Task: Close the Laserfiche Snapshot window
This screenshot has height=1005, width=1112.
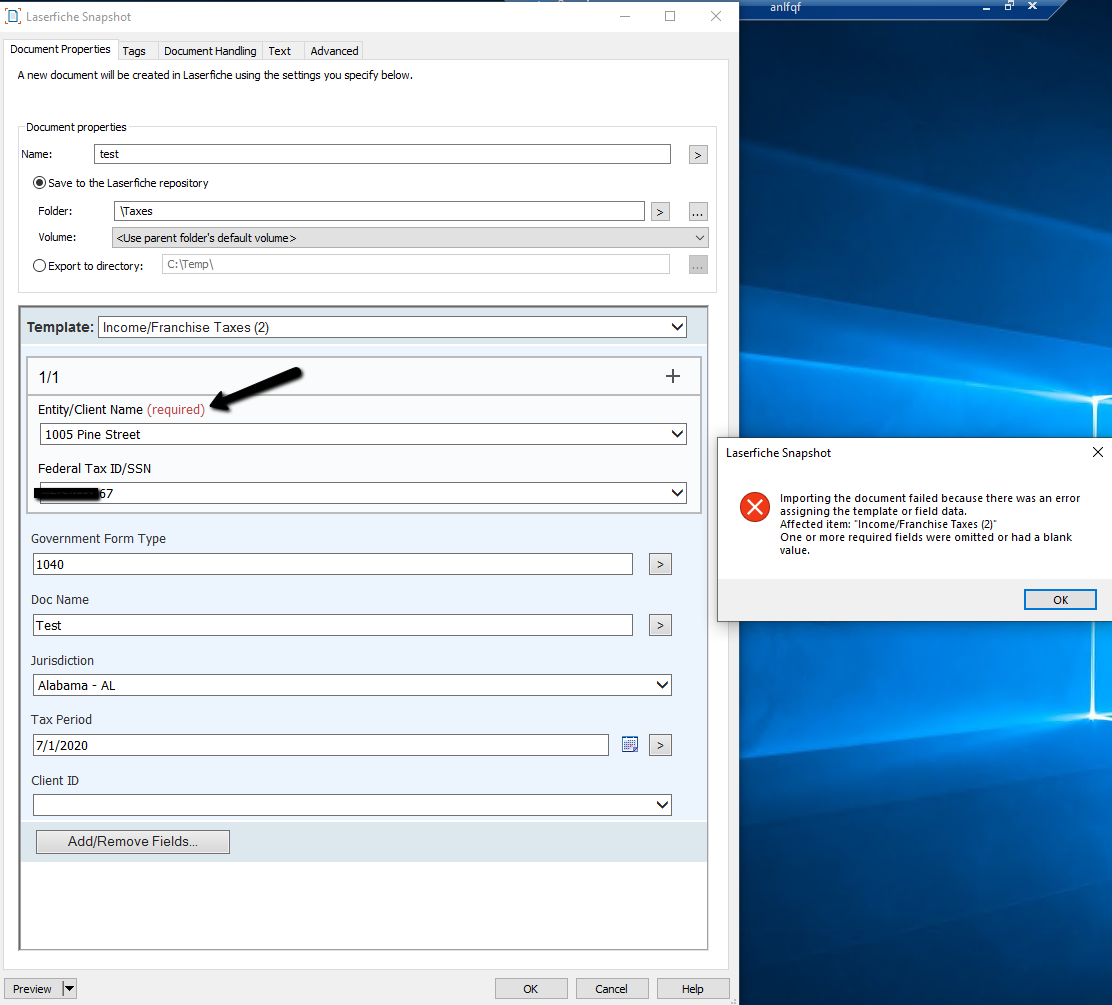Action: (x=716, y=16)
